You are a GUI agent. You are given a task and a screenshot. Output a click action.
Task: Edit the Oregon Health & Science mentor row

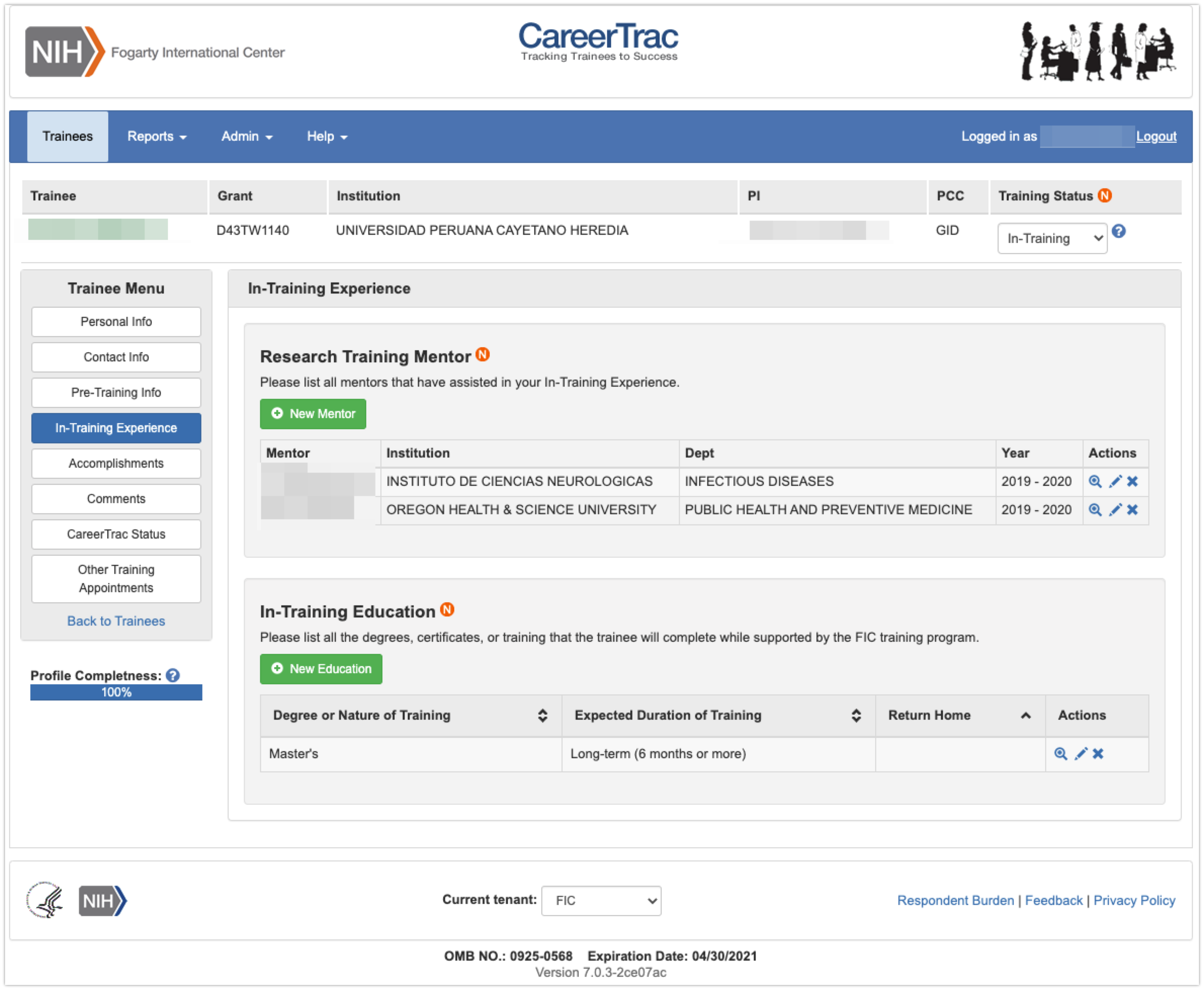(x=1115, y=510)
